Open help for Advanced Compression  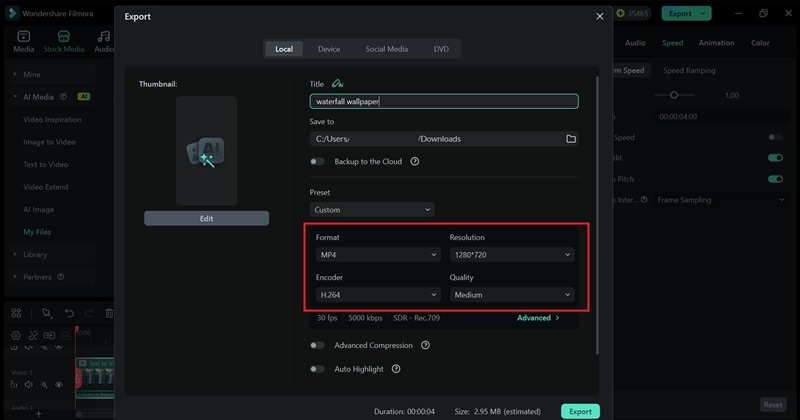tap(425, 345)
